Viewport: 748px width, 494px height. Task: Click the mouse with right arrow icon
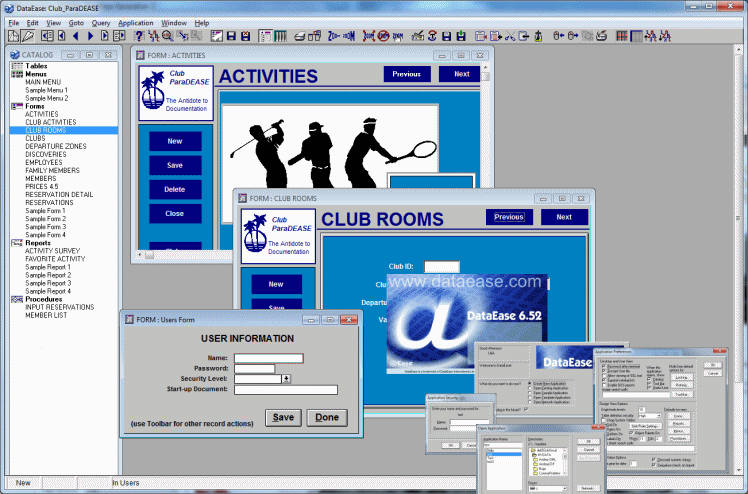[x=573, y=36]
